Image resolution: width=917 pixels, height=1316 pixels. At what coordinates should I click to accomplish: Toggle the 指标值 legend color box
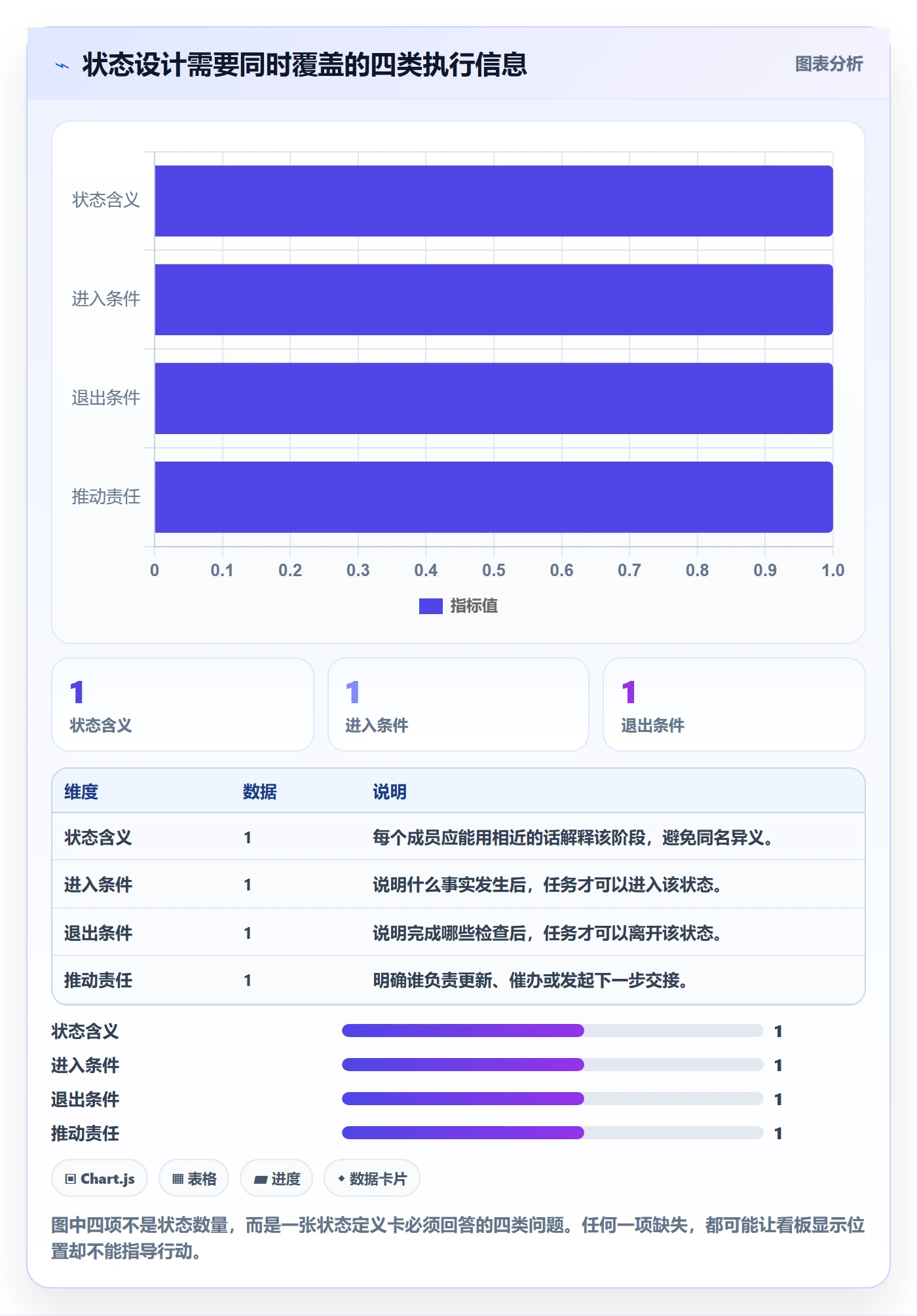pos(430,606)
